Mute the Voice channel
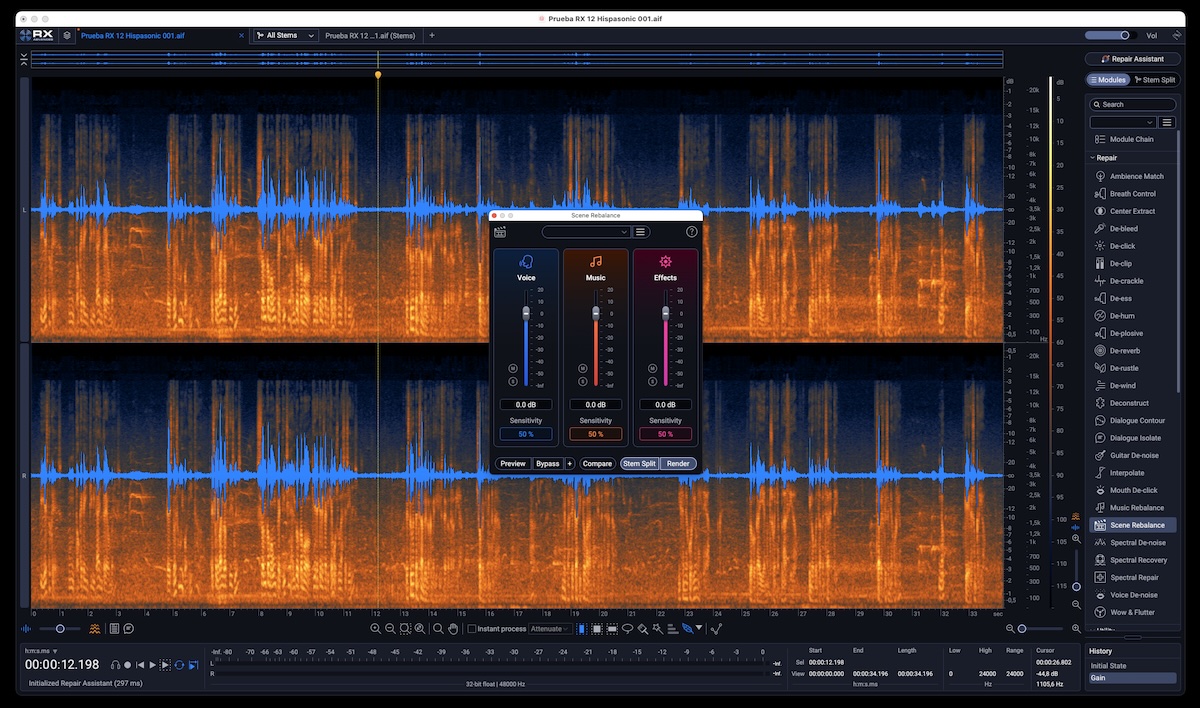Viewport: 1200px width, 708px height. point(513,368)
